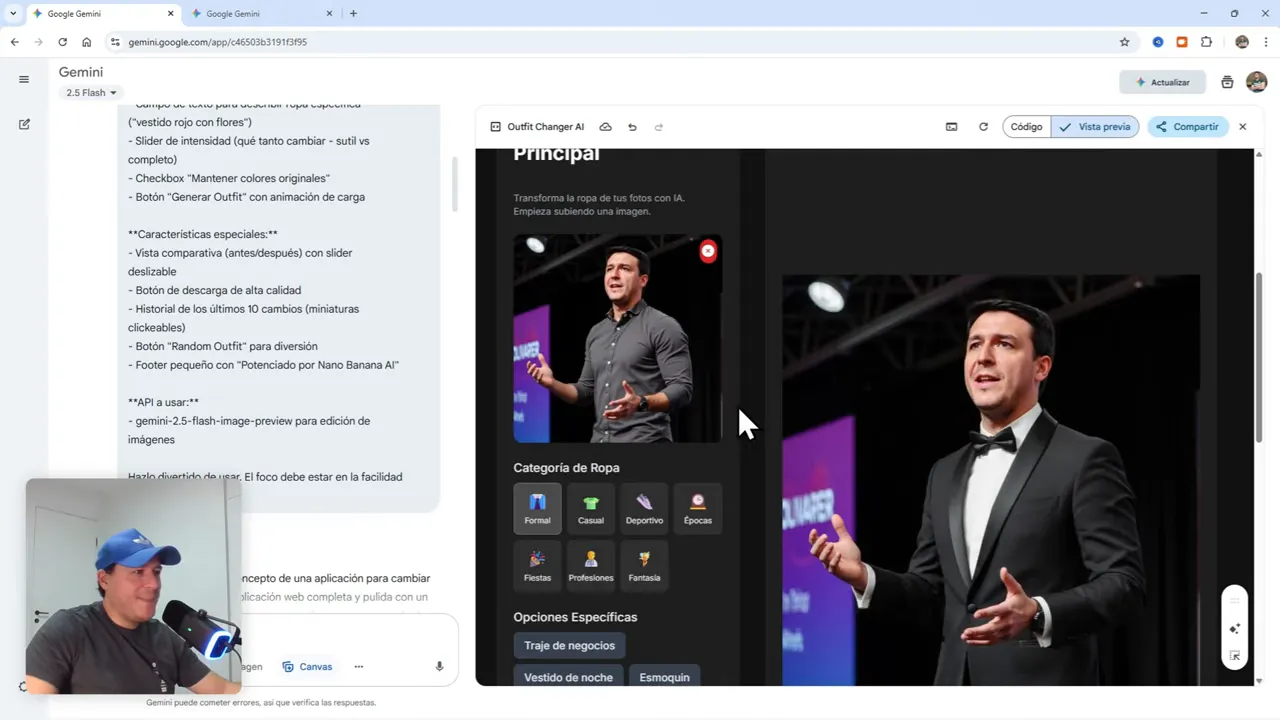Screen dimensions: 1280x720
Task: Activate the microphone icon in prompt box
Action: click(x=438, y=666)
